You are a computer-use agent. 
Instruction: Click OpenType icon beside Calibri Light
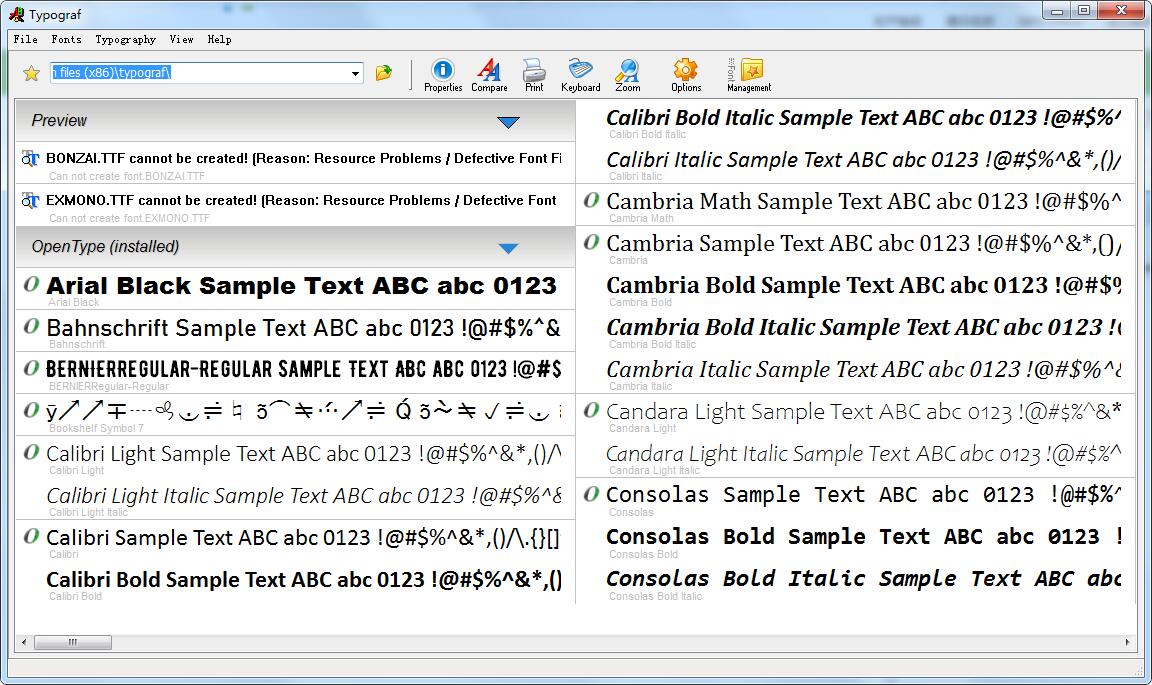pos(31,452)
